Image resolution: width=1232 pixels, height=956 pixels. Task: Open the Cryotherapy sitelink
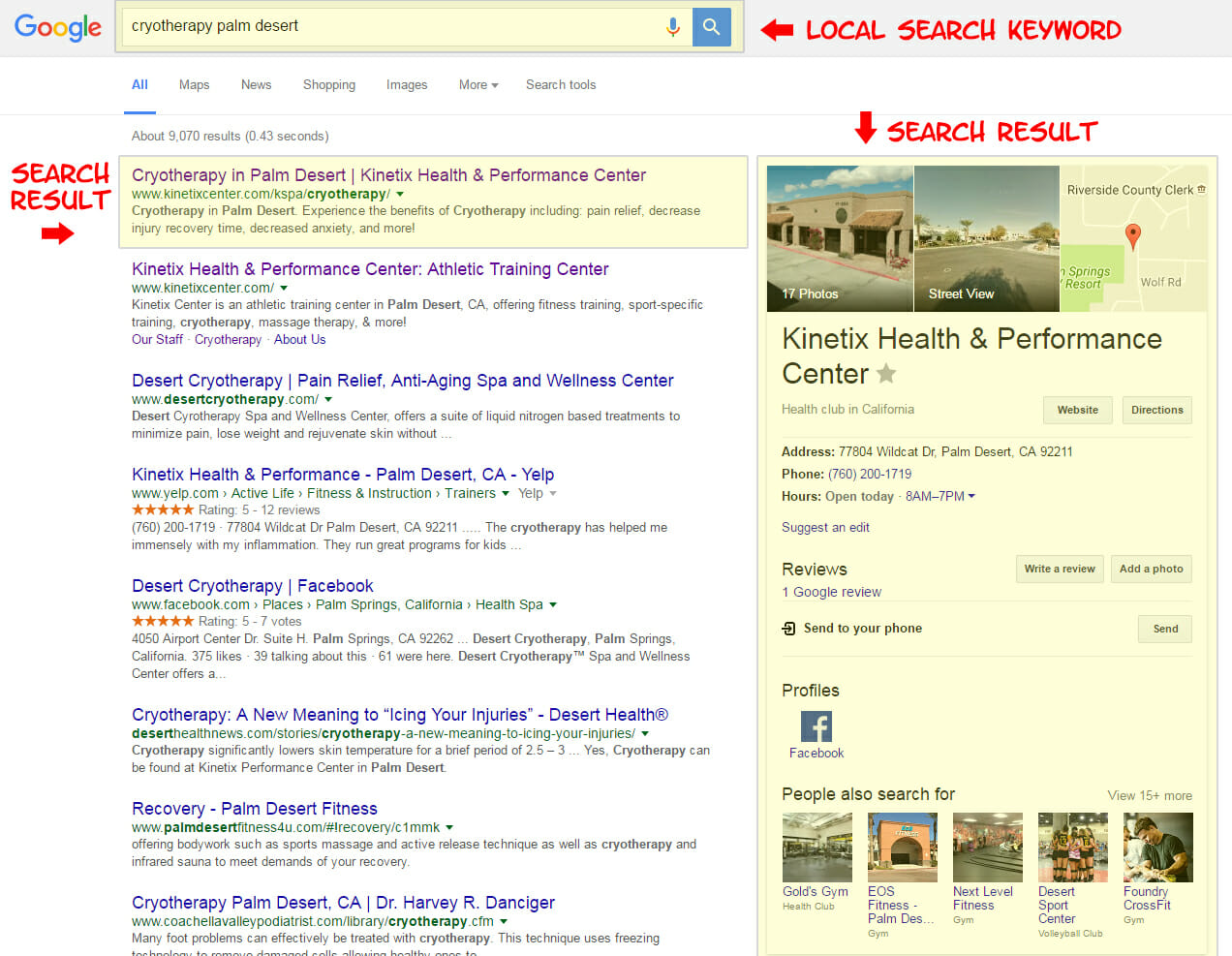[228, 340]
